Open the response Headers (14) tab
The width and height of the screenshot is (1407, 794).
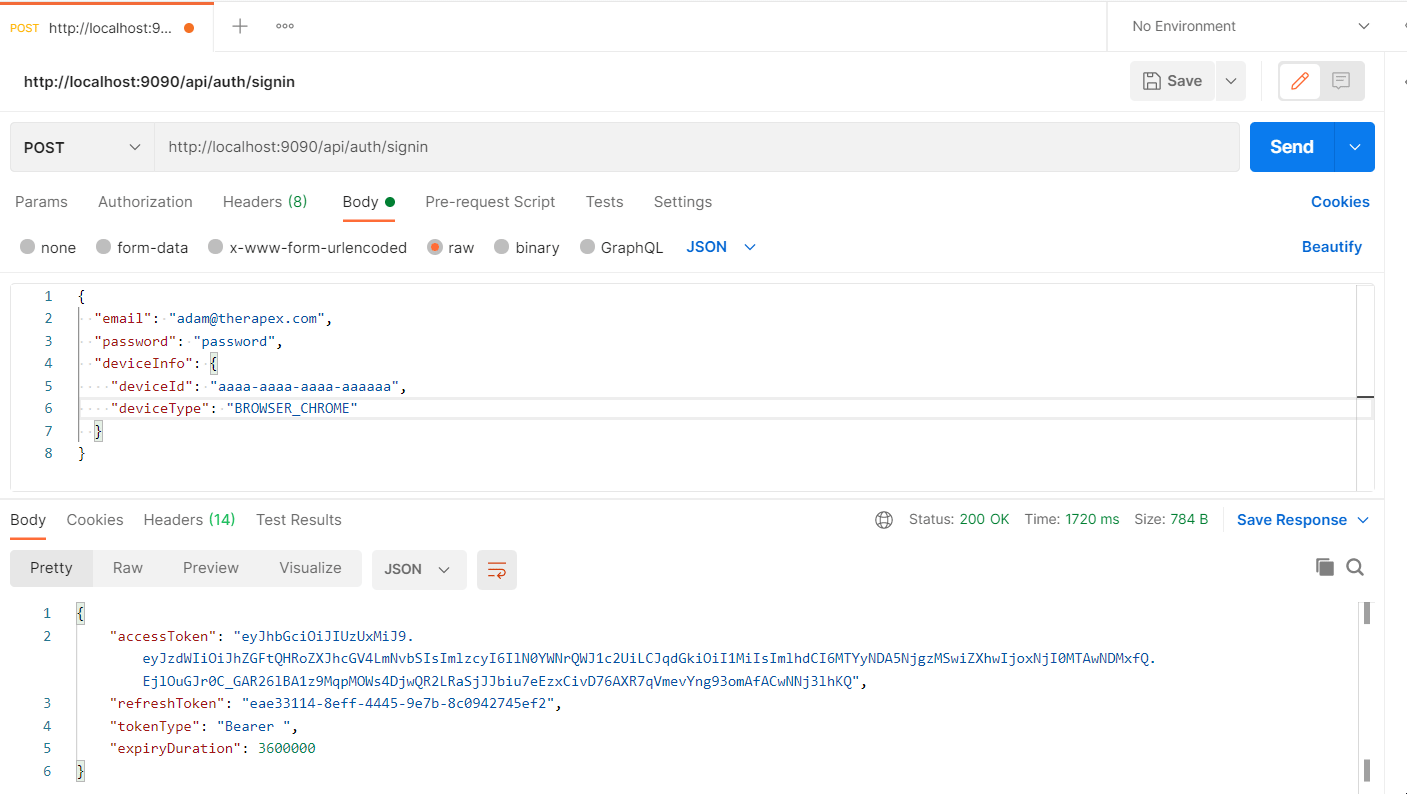[x=189, y=519]
